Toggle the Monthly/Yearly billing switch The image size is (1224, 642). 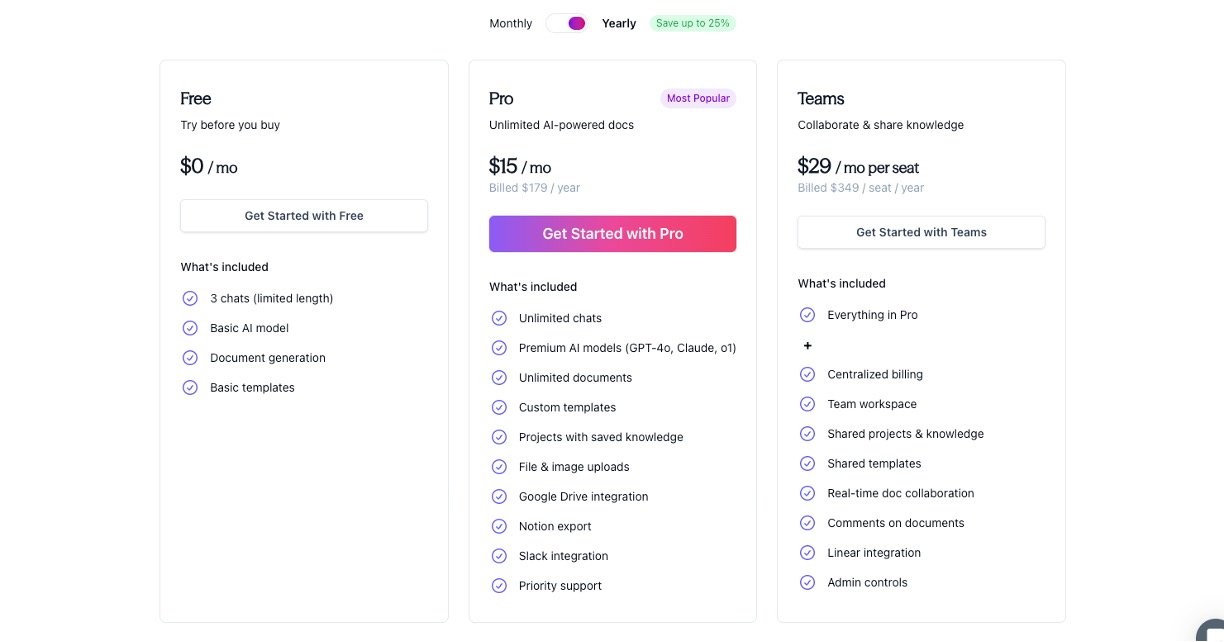[x=566, y=23]
